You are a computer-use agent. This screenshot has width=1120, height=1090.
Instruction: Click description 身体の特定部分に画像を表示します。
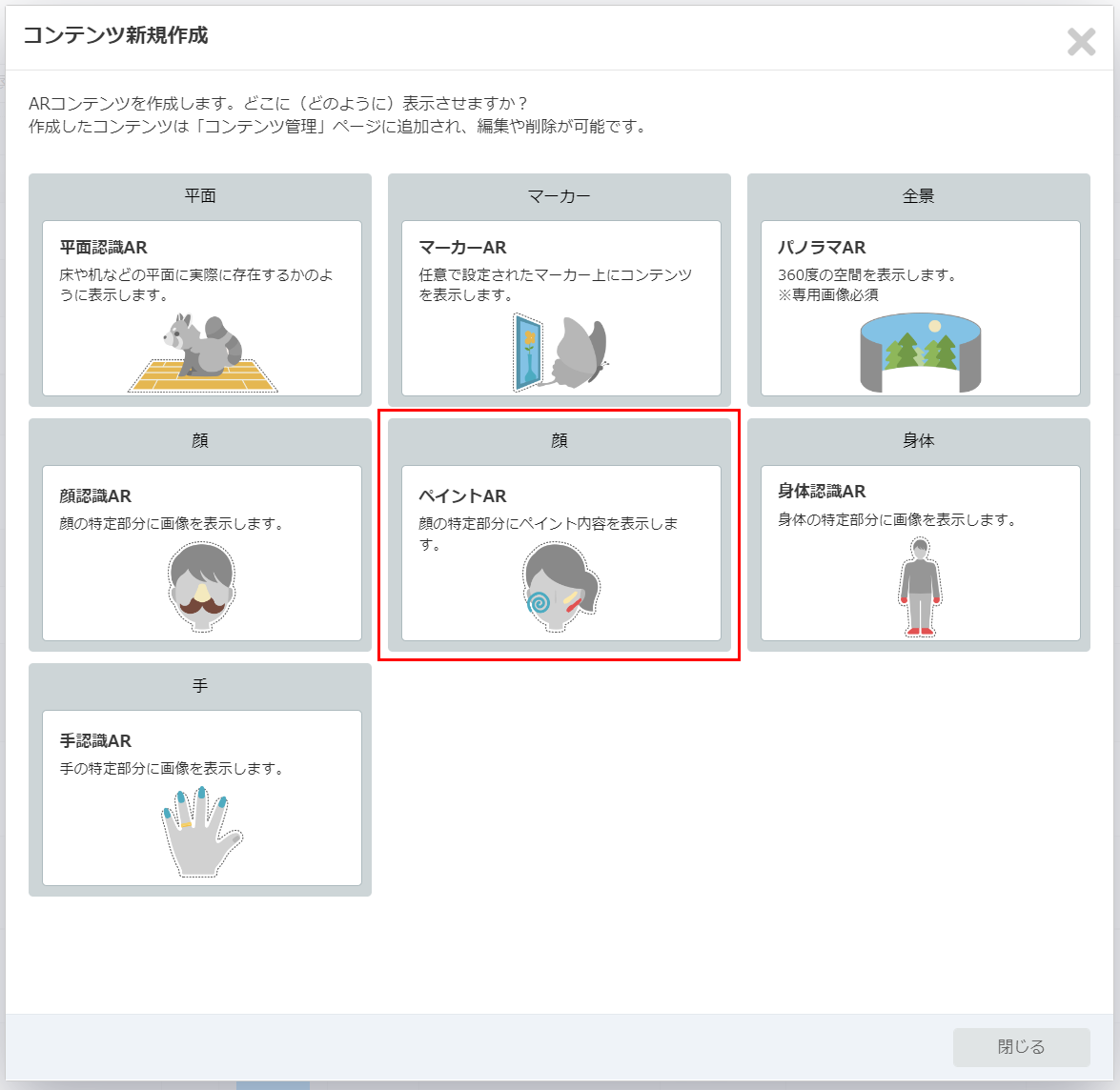(897, 519)
